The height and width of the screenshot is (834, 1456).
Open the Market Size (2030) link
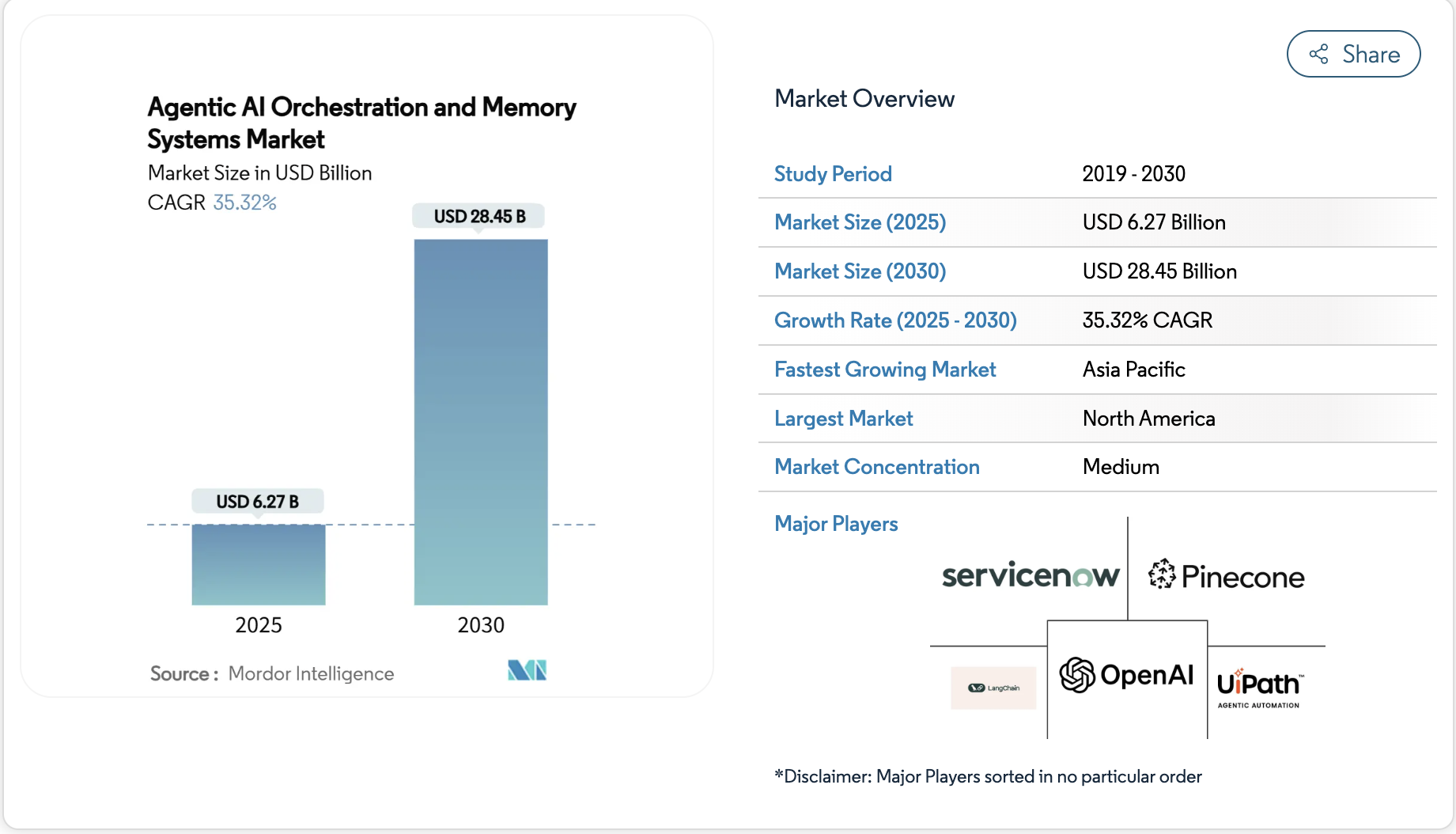pyautogui.click(x=860, y=271)
